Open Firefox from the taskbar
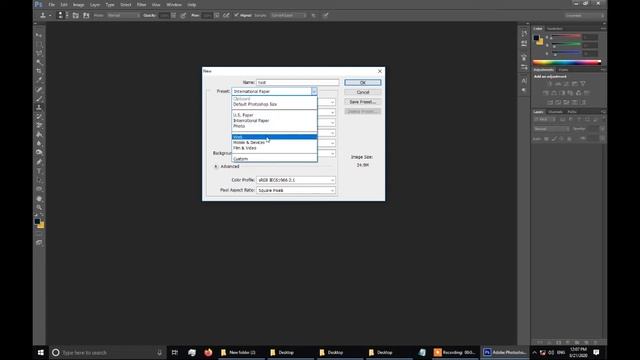 [208, 352]
